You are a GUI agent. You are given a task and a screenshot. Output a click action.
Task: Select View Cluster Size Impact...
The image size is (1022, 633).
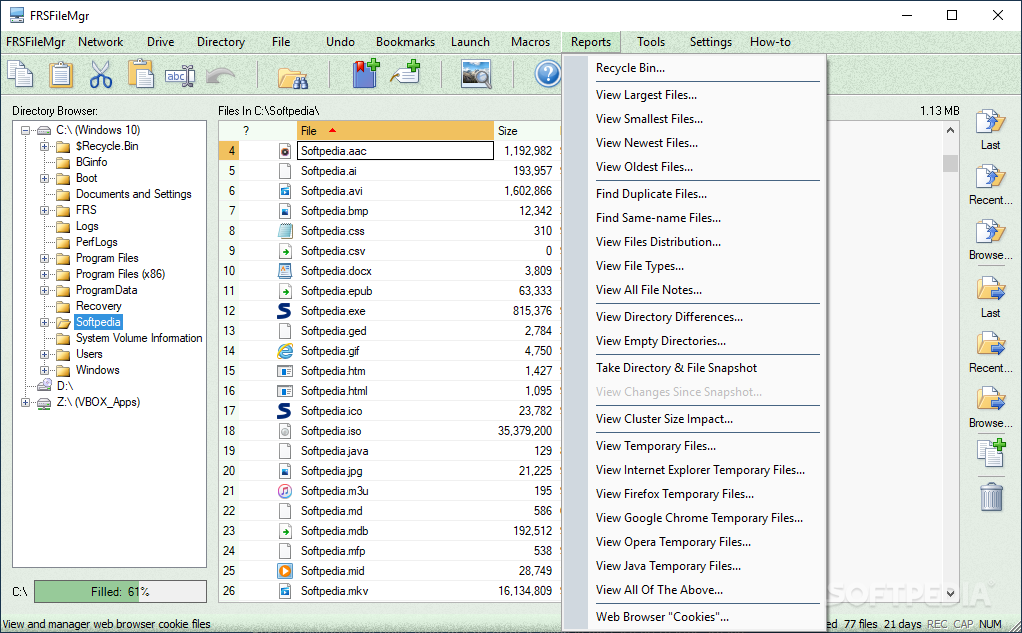(664, 419)
